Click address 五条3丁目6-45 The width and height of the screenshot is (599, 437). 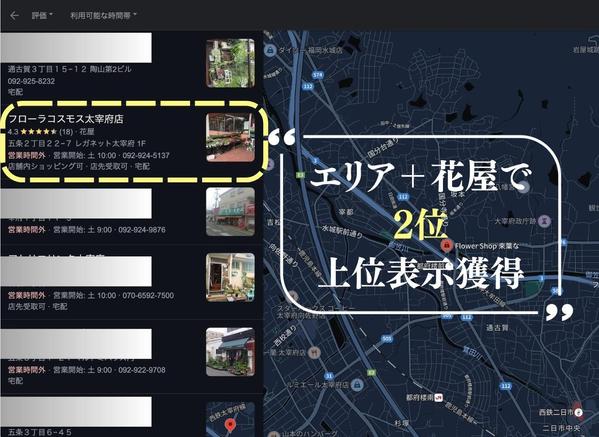40,432
